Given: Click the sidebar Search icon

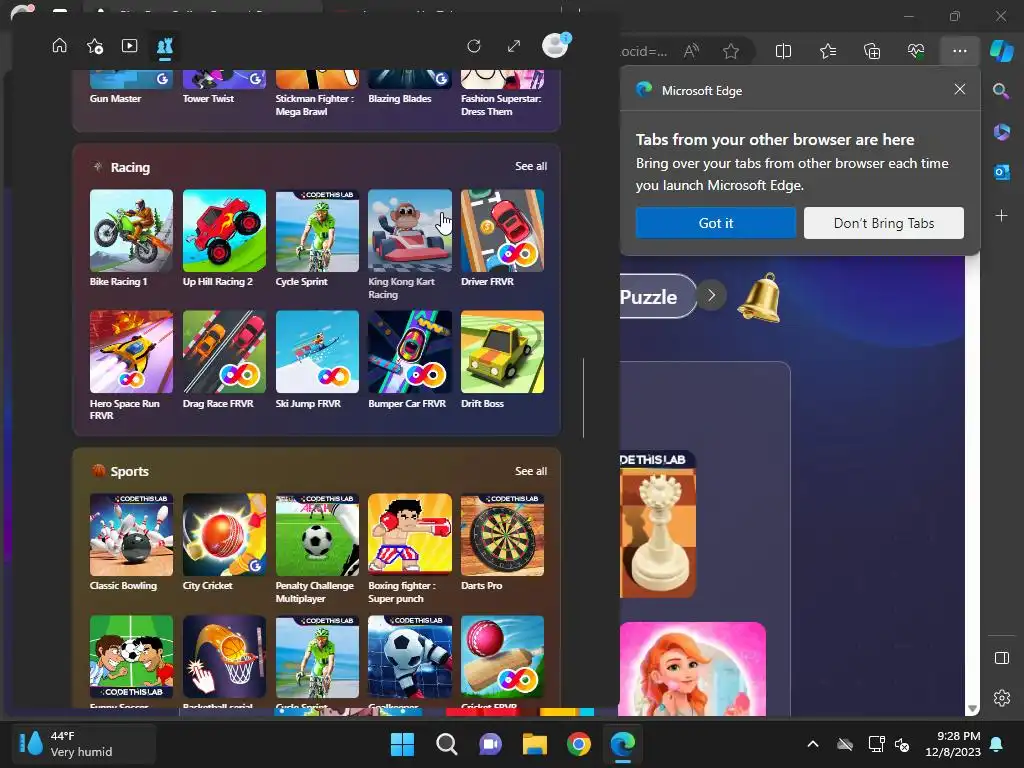Looking at the screenshot, I should click(1000, 91).
